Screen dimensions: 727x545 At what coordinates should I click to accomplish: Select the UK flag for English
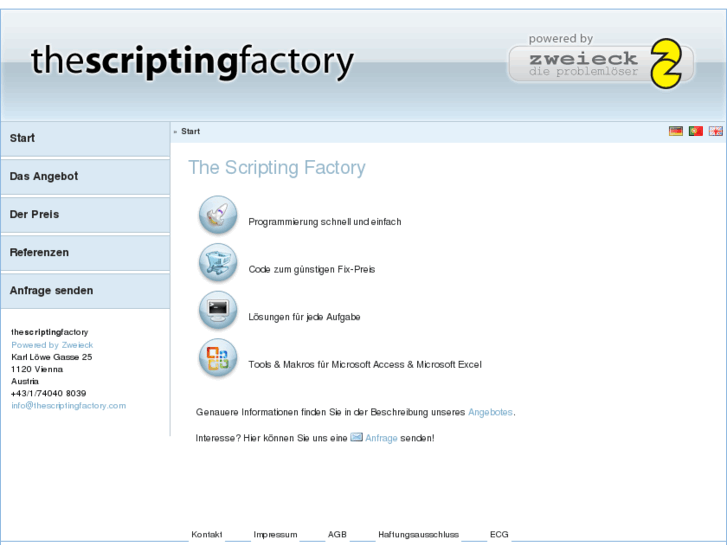(x=715, y=131)
